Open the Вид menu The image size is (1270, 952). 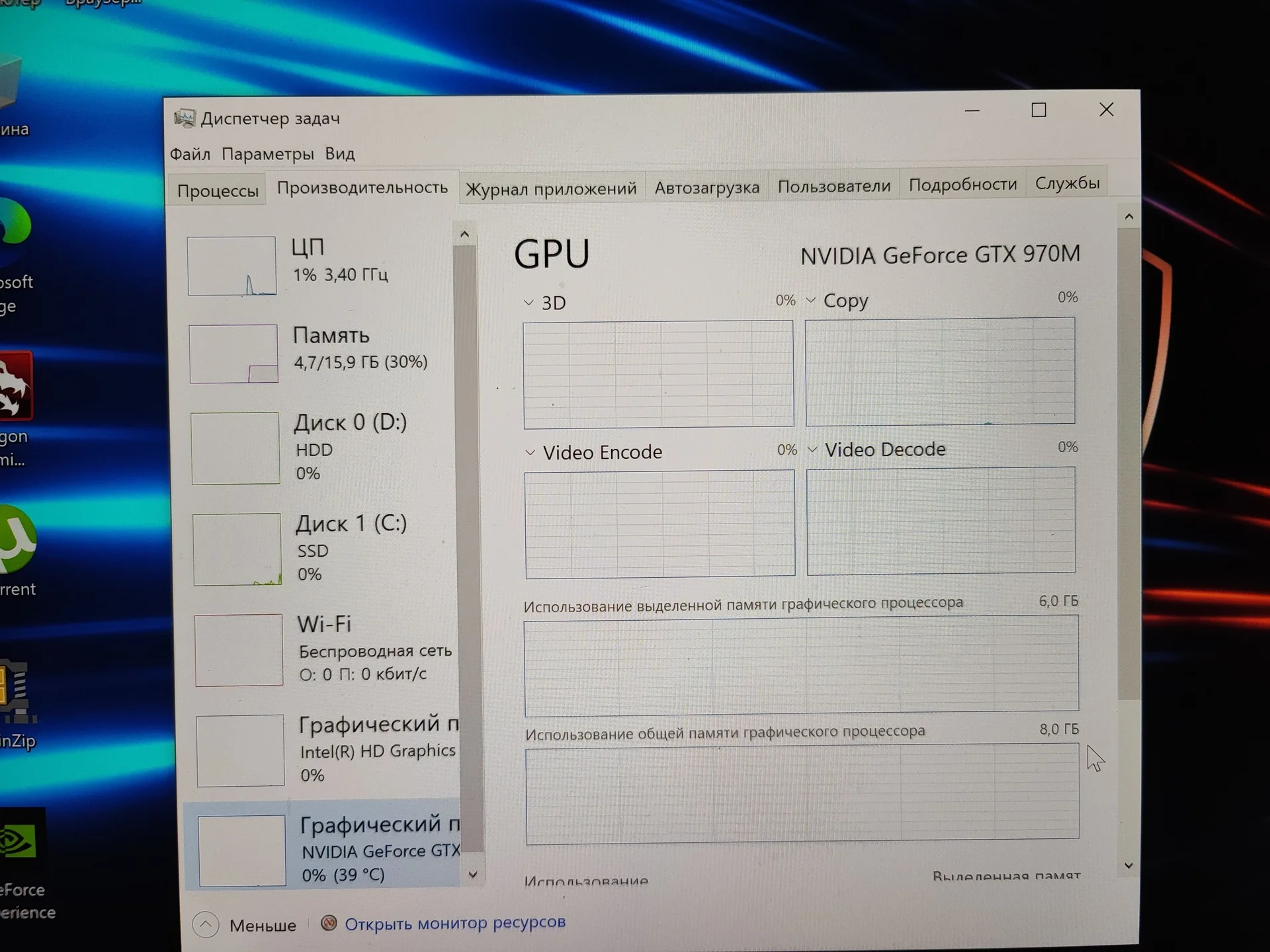point(340,153)
